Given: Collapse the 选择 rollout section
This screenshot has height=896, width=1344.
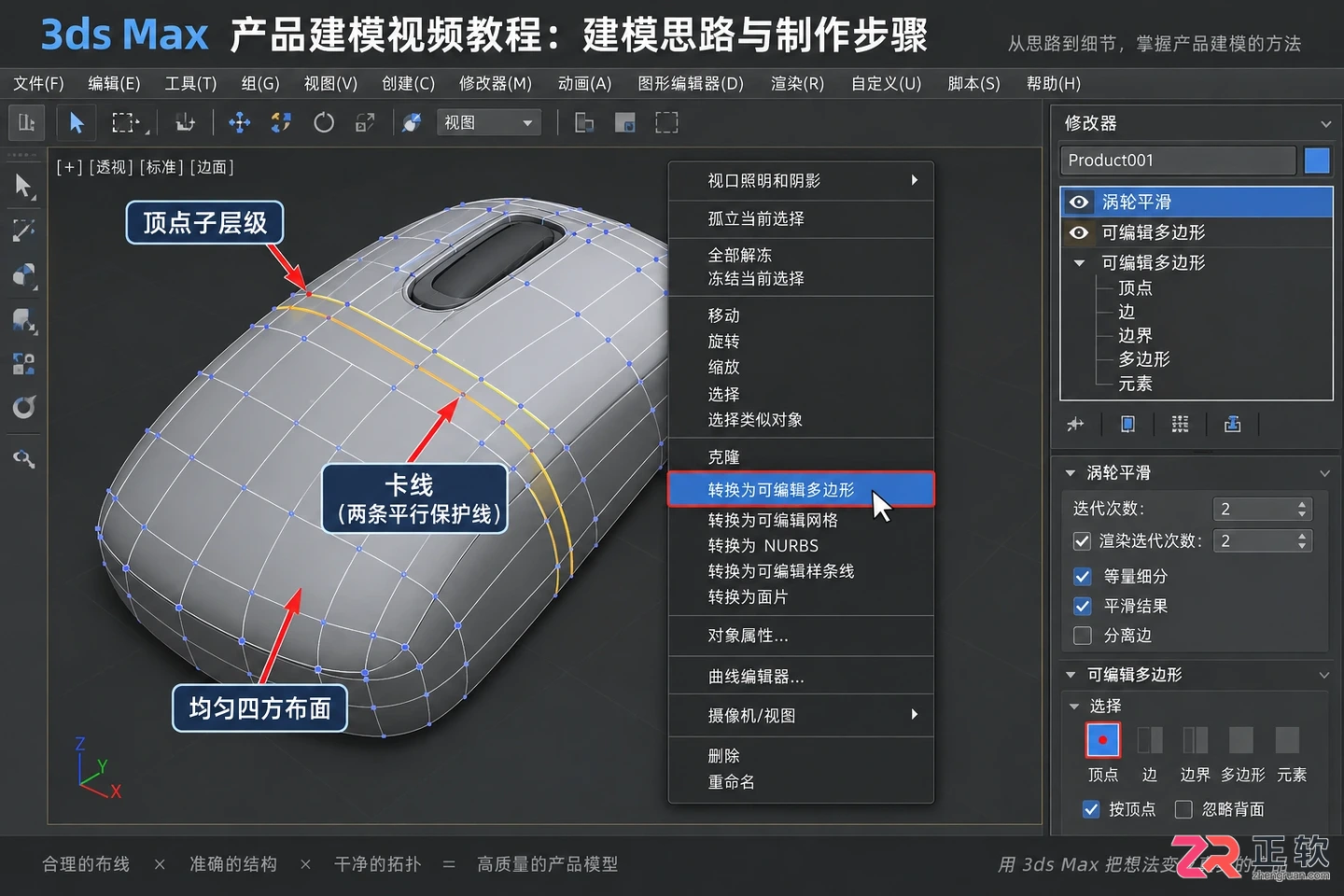Looking at the screenshot, I should tap(1074, 707).
